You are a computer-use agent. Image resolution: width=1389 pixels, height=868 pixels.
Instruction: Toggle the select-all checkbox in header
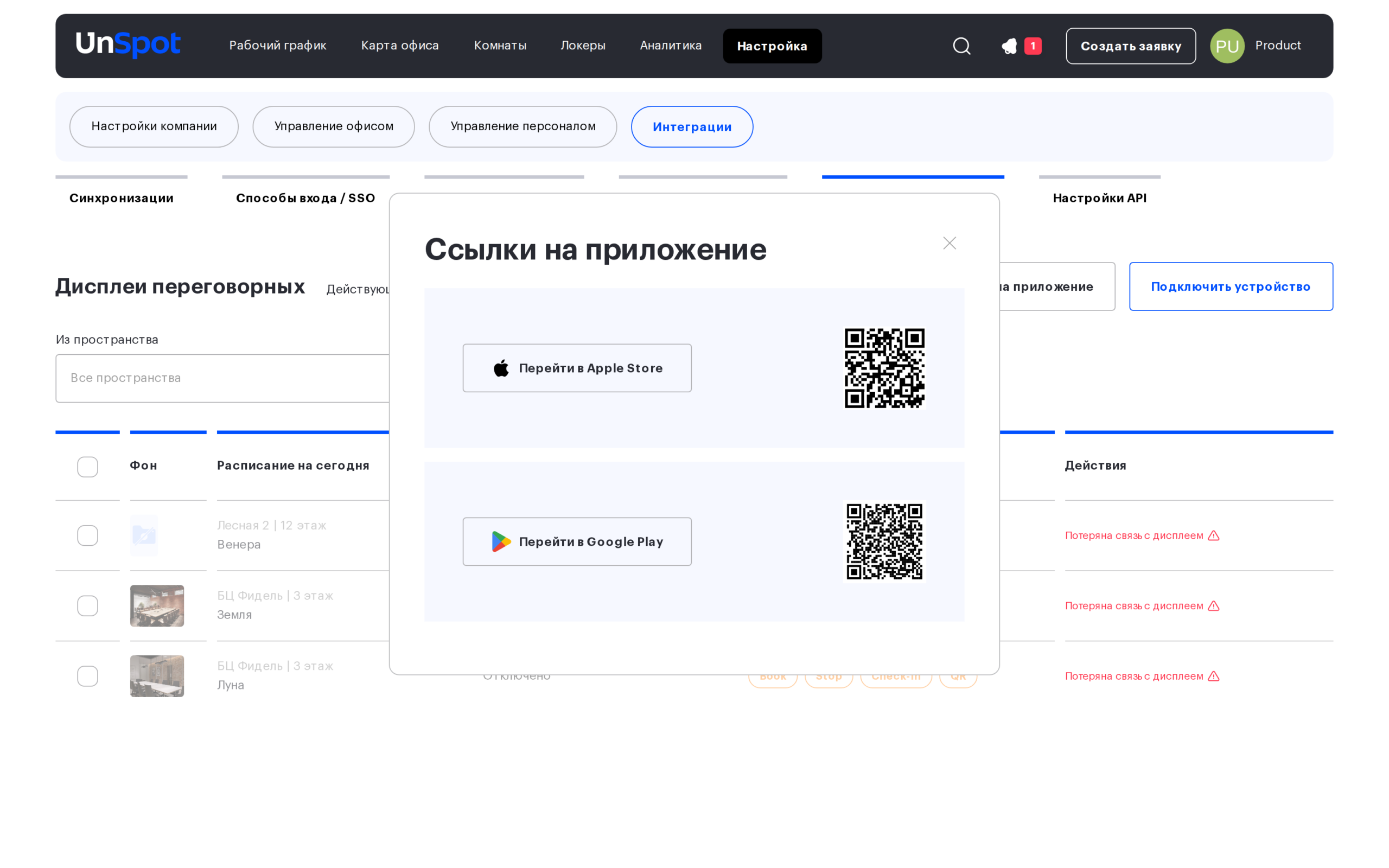[x=88, y=467]
